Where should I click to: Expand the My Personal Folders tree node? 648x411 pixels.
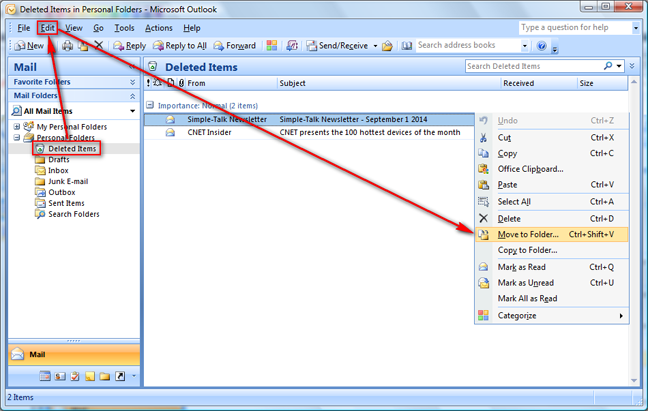[x=17, y=127]
